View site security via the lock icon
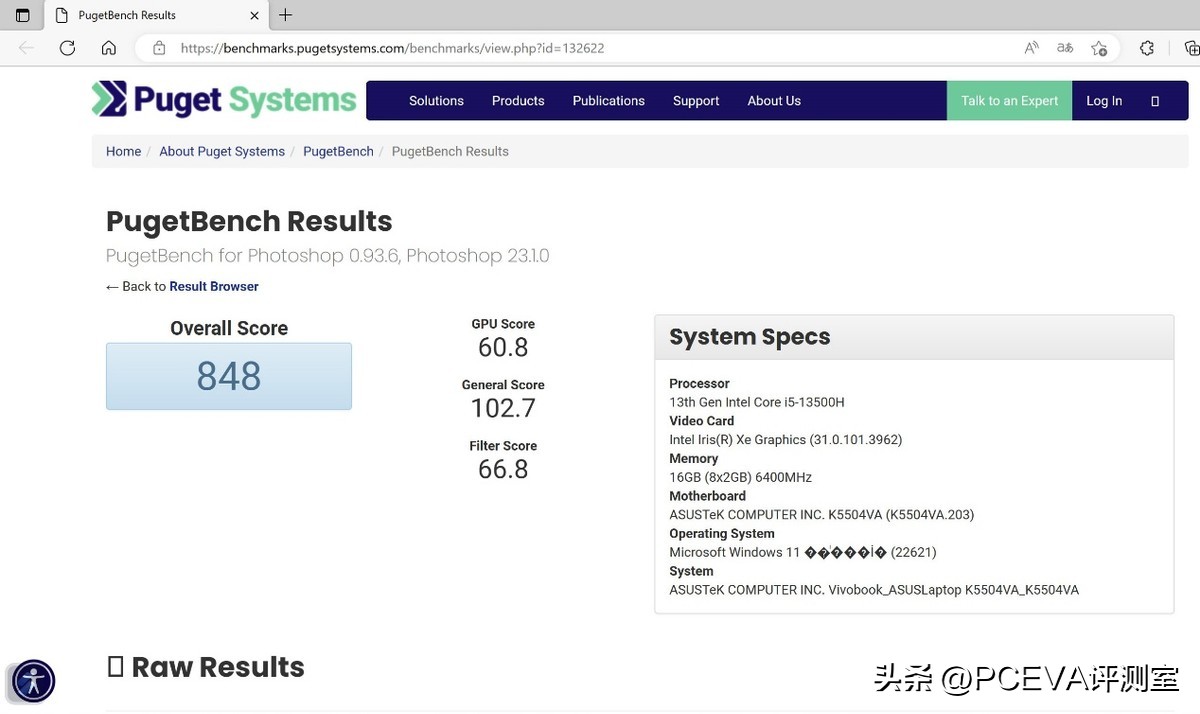The width and height of the screenshot is (1200, 714). pyautogui.click(x=158, y=47)
